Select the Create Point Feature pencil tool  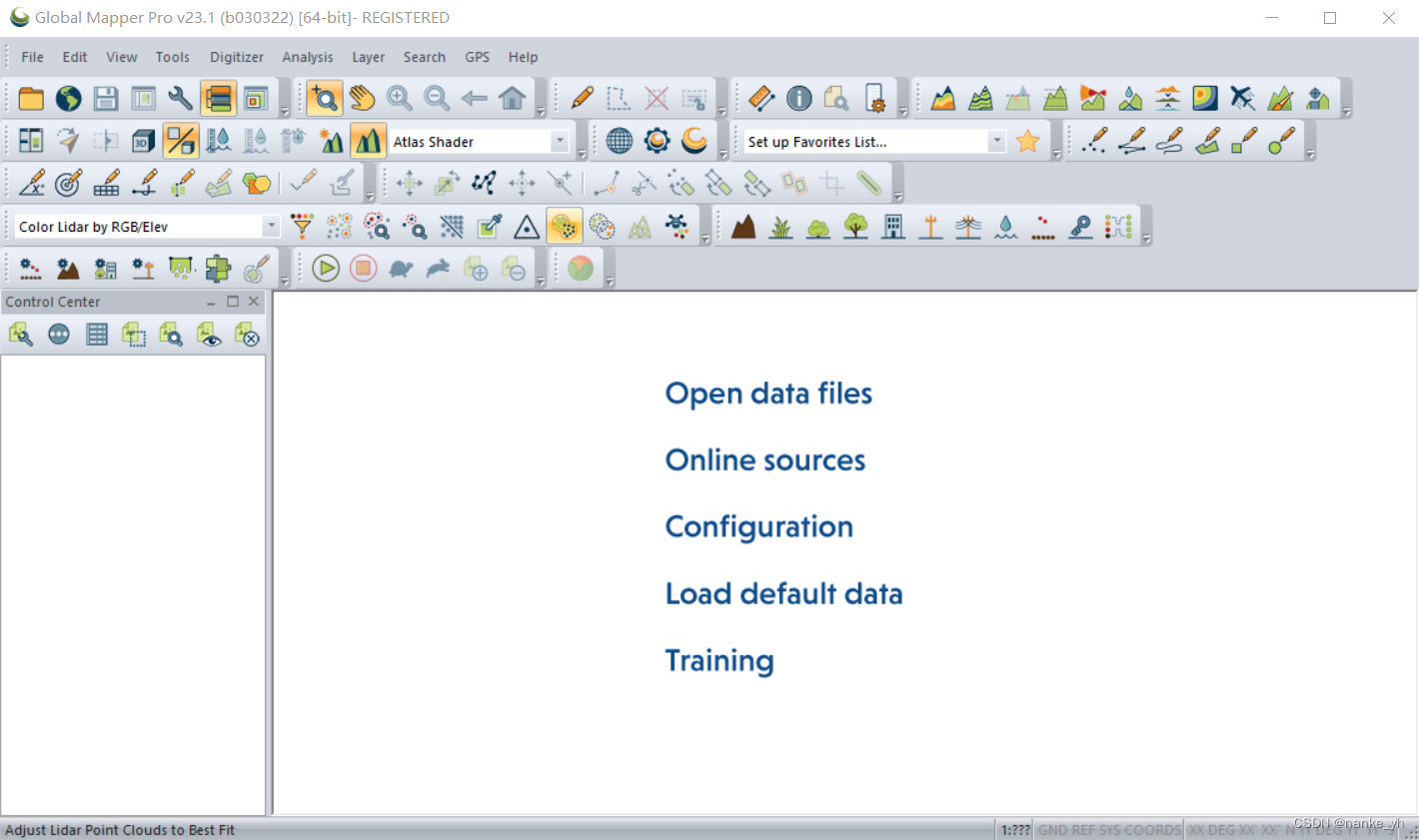click(x=1094, y=141)
